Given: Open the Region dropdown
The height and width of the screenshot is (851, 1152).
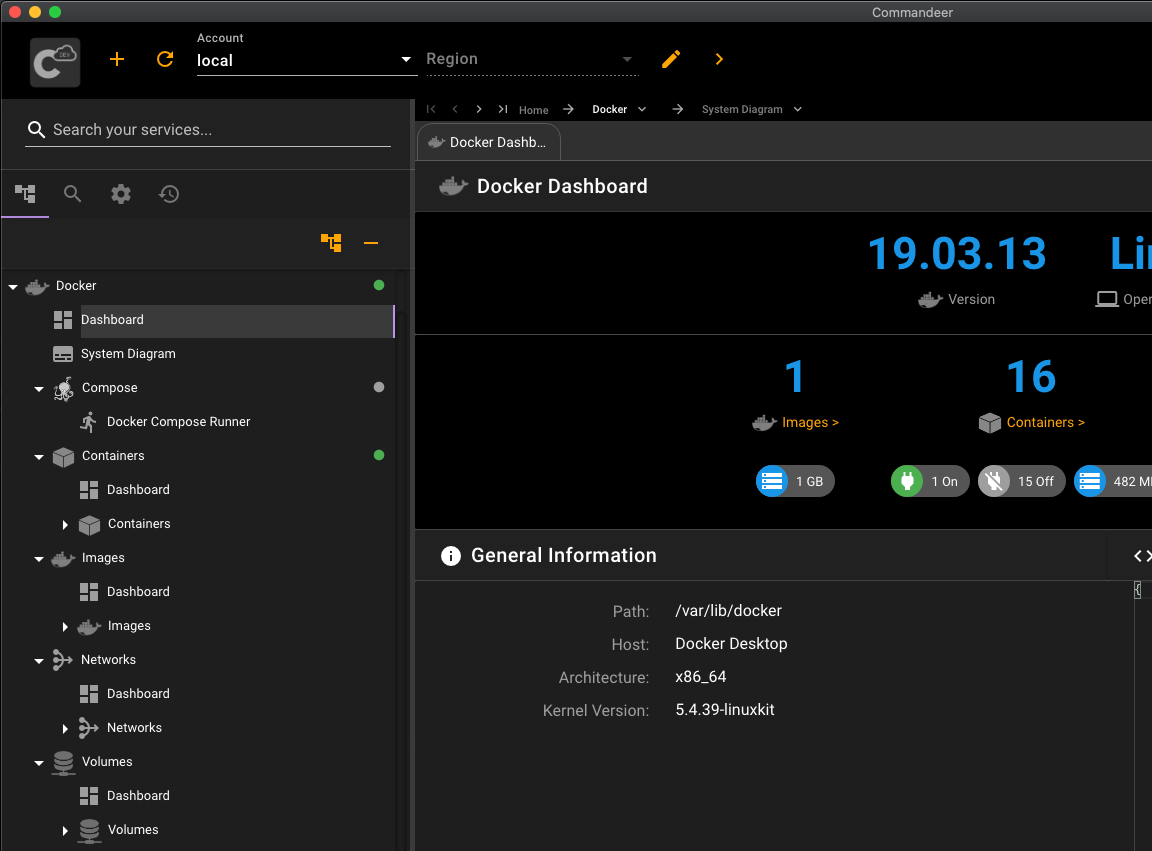Looking at the screenshot, I should (x=530, y=60).
